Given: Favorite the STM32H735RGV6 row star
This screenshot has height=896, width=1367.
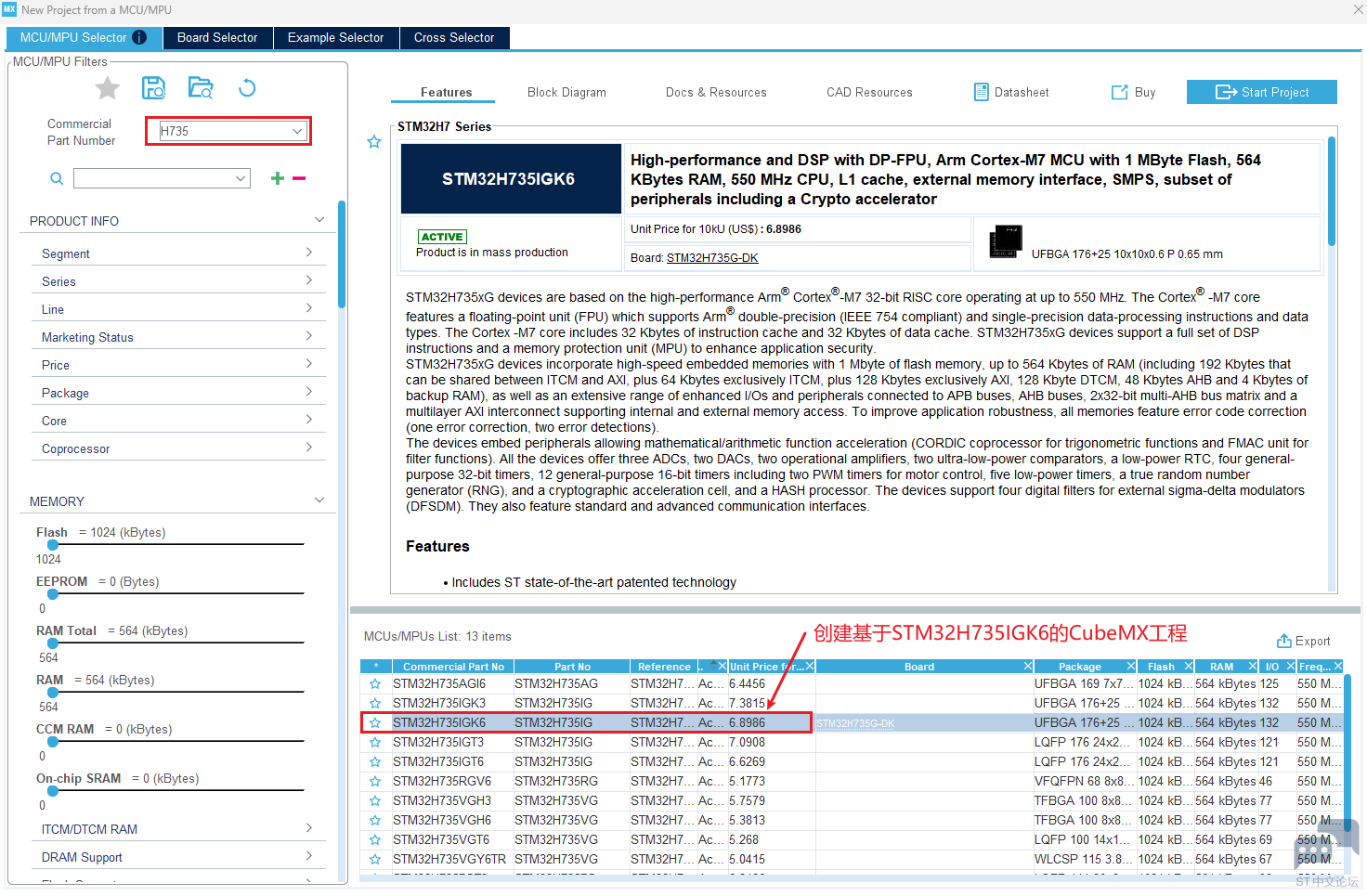Looking at the screenshot, I should pyautogui.click(x=375, y=781).
